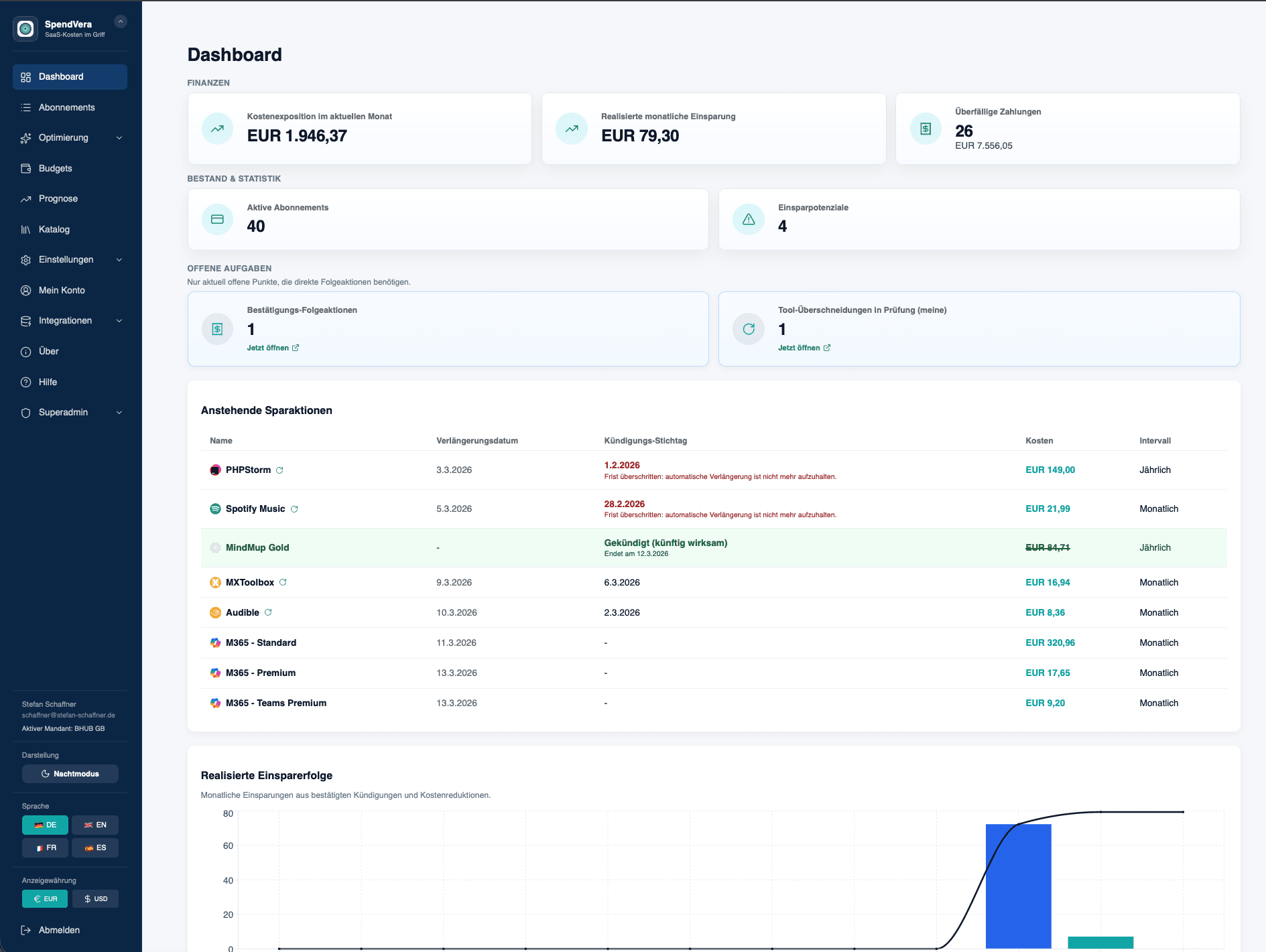The height and width of the screenshot is (952, 1266).
Task: Switch language to EN
Action: 95,825
